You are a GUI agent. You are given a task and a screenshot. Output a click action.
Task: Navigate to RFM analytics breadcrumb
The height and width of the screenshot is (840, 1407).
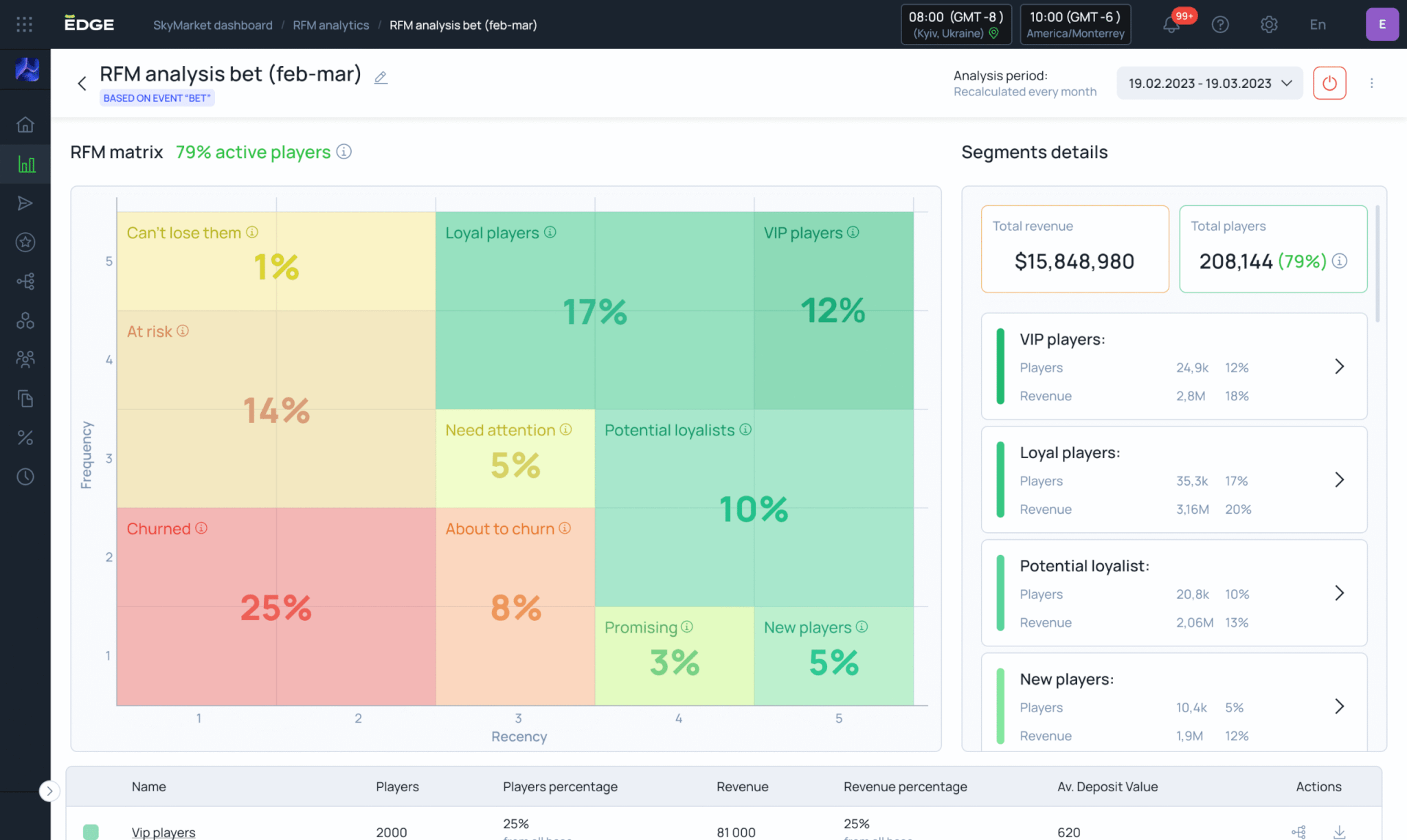[x=330, y=25]
